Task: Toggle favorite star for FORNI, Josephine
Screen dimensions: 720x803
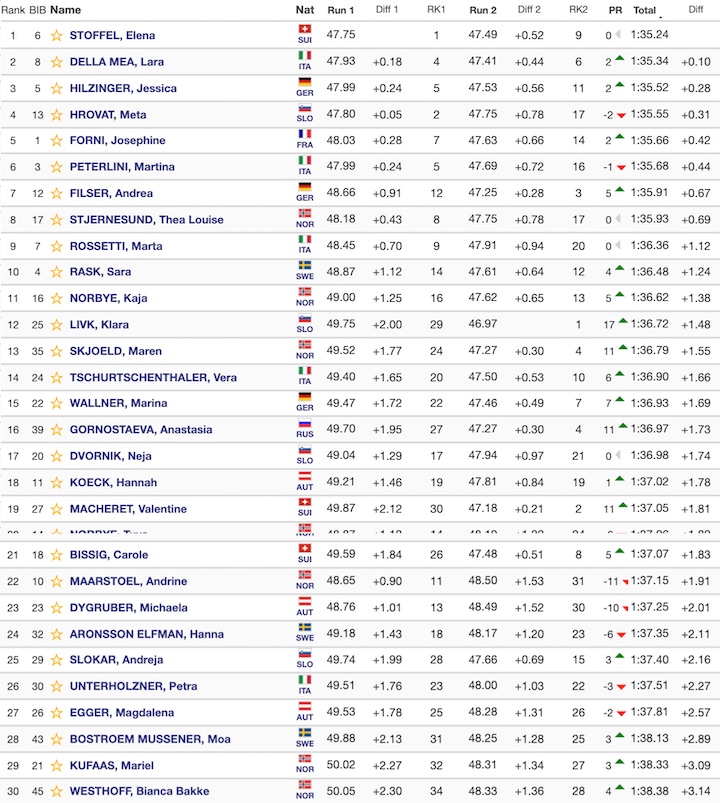Action: point(56,140)
